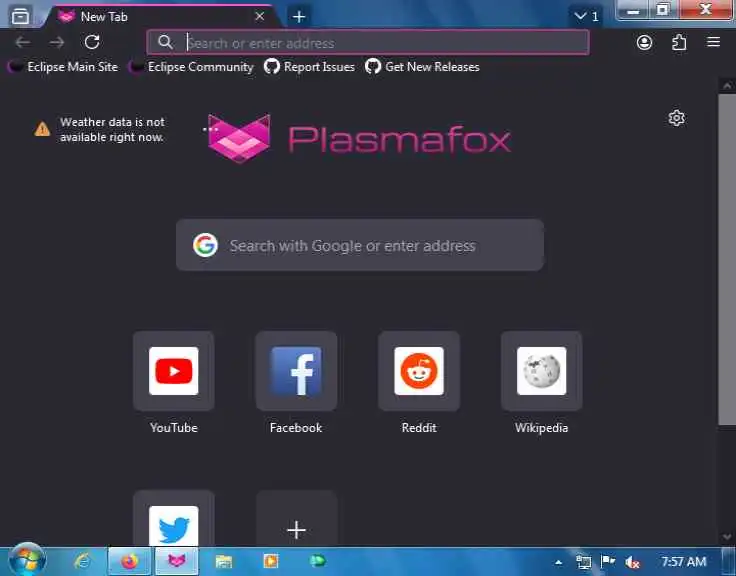Screen dimensions: 736x576
Task: Open Get New Releases bookmark
Action: (422, 67)
